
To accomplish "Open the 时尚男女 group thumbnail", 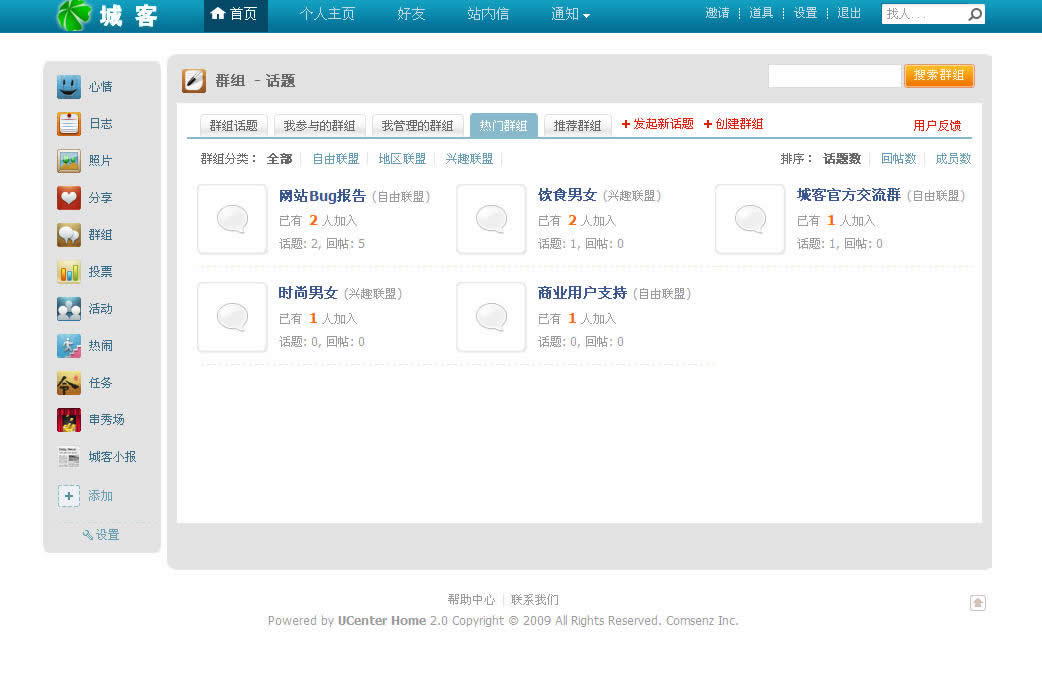I will [x=233, y=317].
